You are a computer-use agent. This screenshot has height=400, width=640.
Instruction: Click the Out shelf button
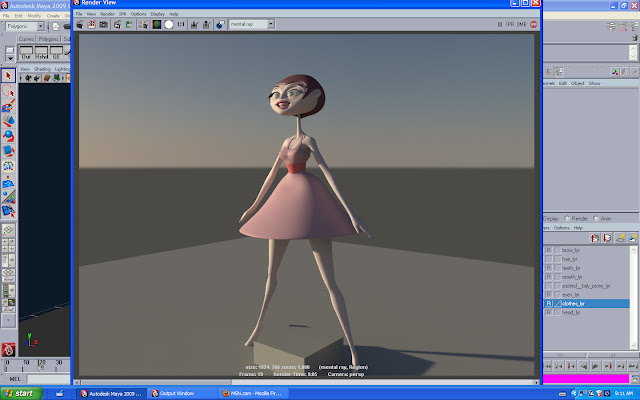[x=26, y=53]
